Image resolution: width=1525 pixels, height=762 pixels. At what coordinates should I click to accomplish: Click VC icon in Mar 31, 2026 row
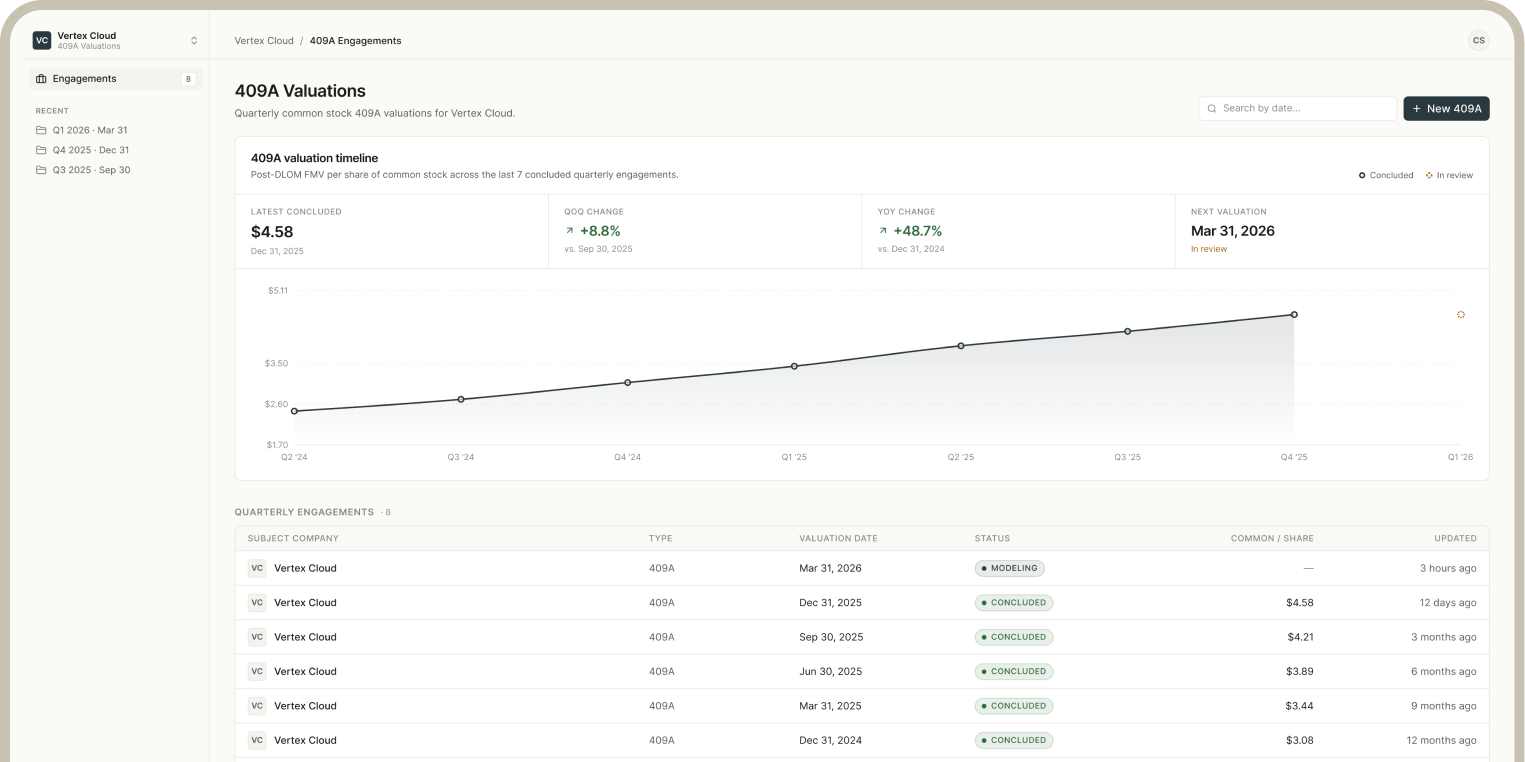tap(257, 568)
